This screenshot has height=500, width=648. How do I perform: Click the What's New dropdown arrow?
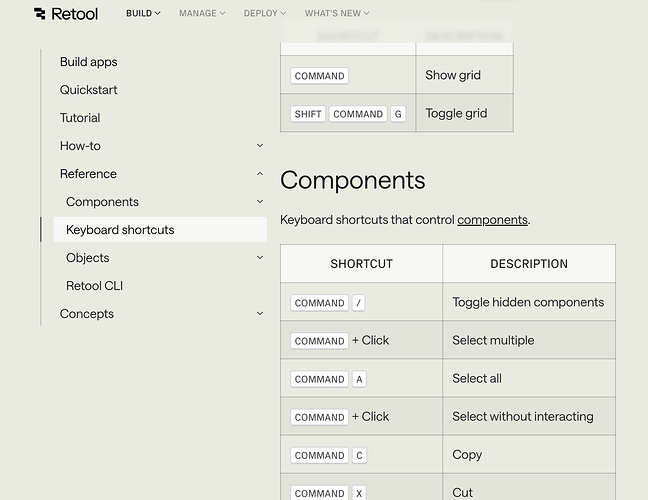[367, 14]
